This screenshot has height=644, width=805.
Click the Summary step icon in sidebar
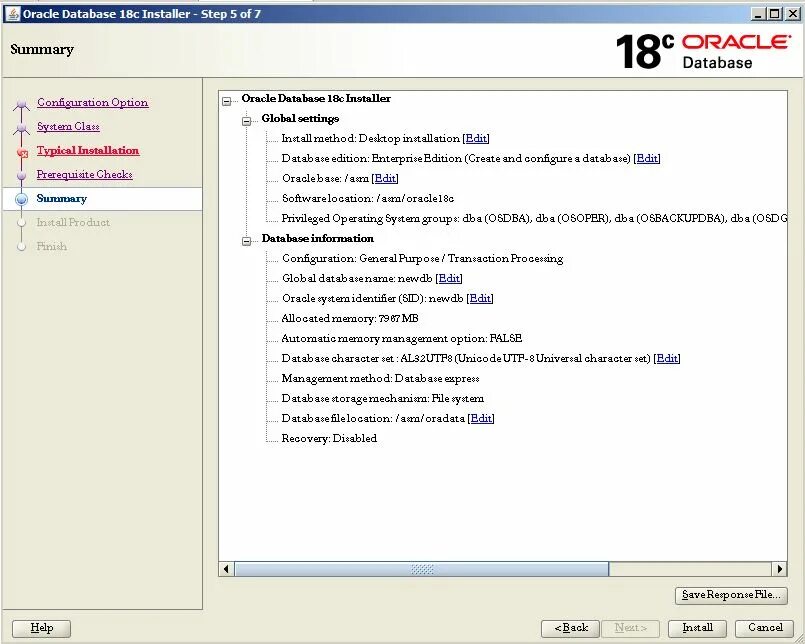[24, 198]
